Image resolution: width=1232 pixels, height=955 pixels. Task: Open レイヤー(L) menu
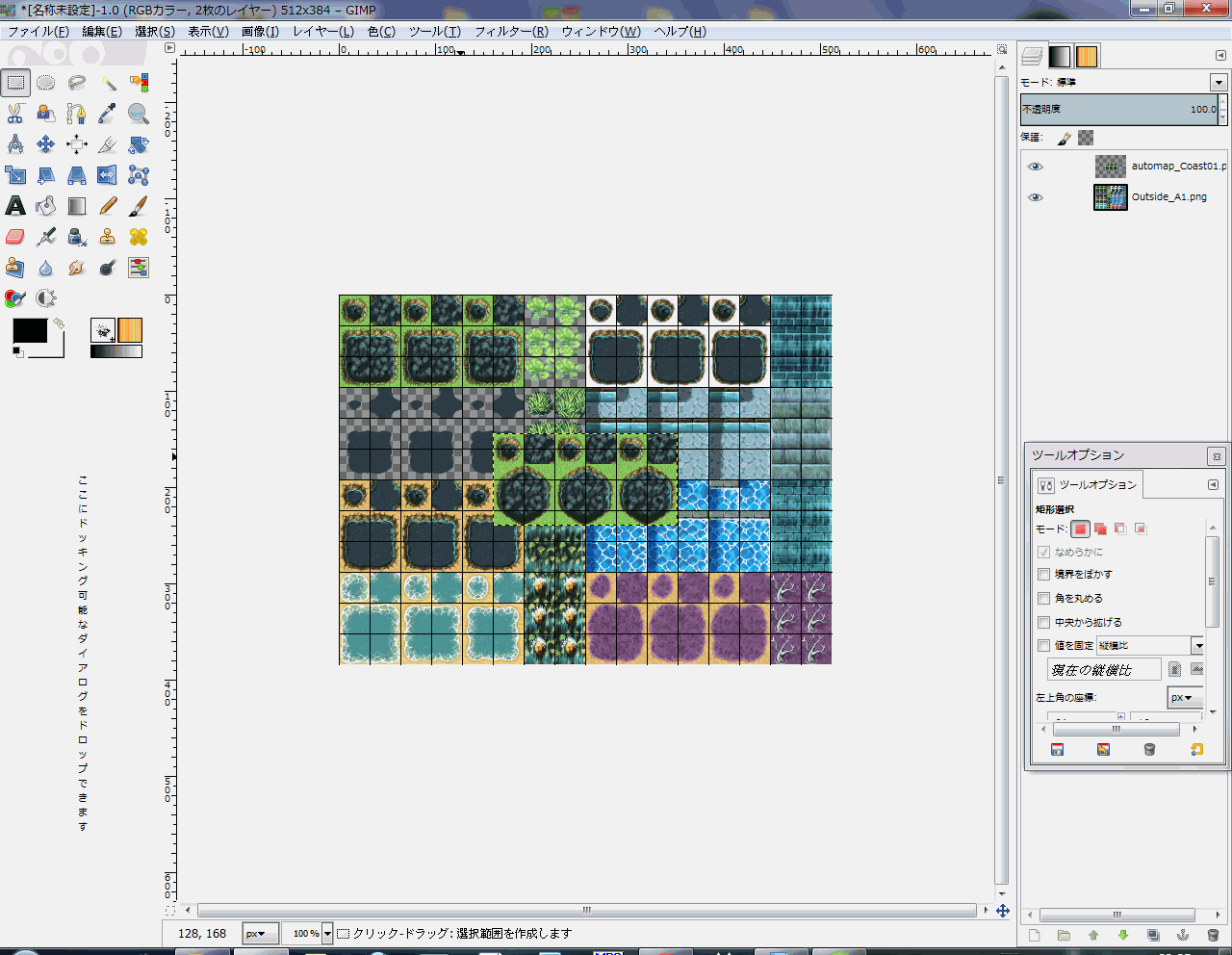[323, 31]
